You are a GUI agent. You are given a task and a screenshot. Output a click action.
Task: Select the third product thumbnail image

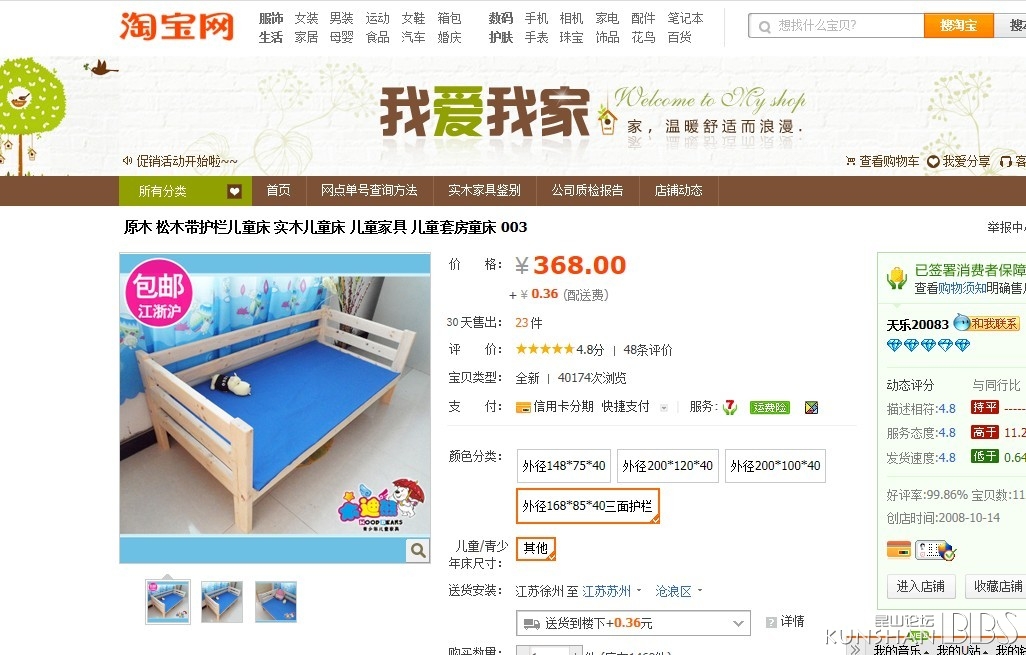[x=275, y=601]
